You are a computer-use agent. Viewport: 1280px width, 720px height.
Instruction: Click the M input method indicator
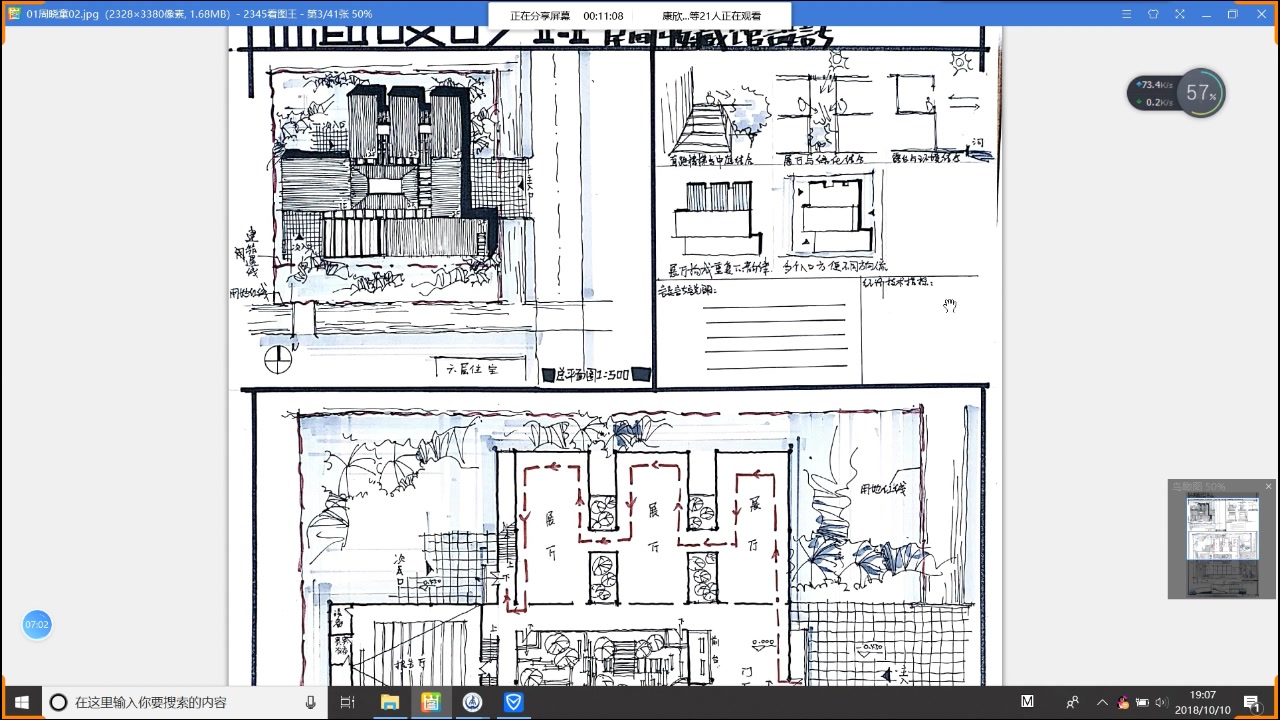click(1027, 702)
